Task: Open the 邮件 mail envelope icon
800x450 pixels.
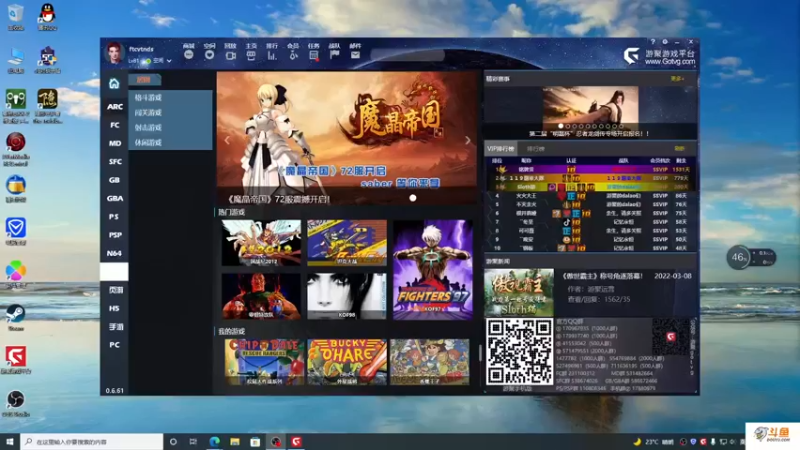Action: [355, 52]
